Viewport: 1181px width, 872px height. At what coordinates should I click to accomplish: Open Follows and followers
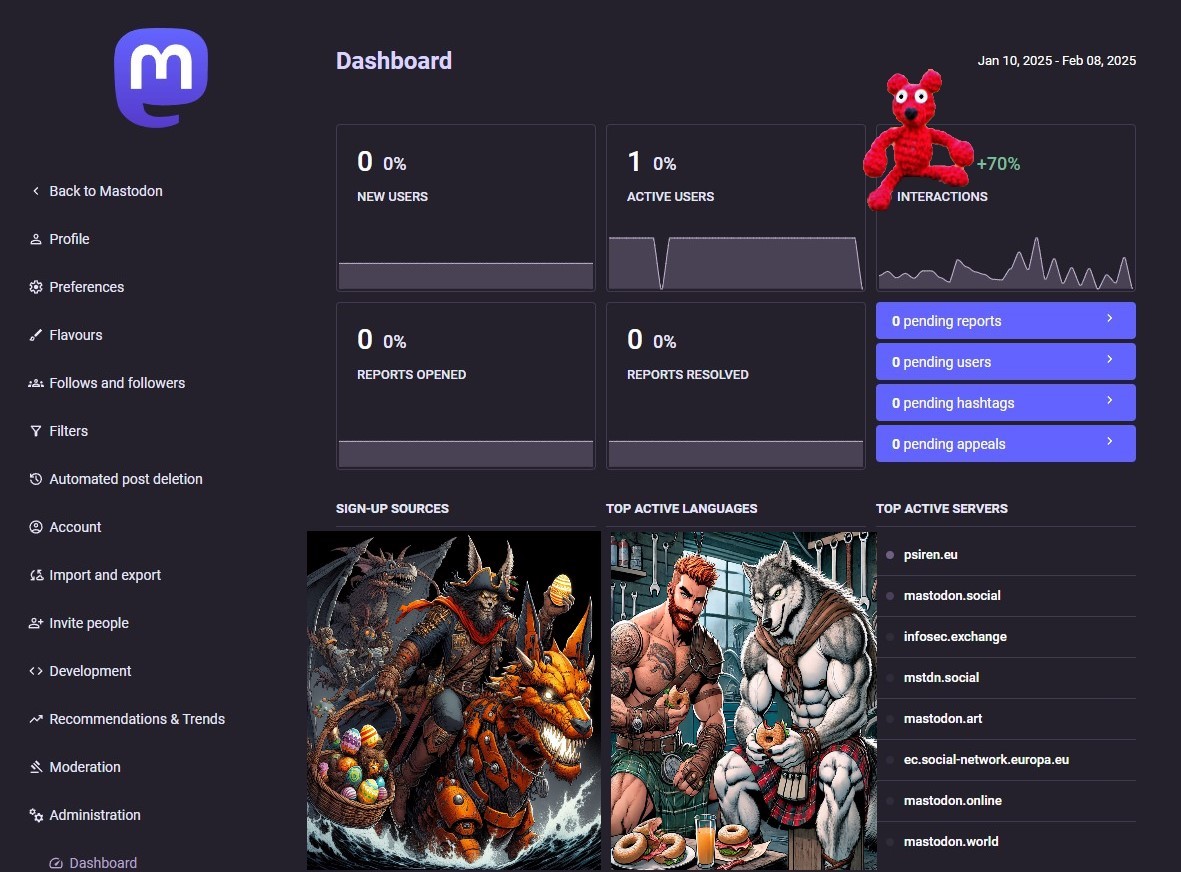point(117,383)
